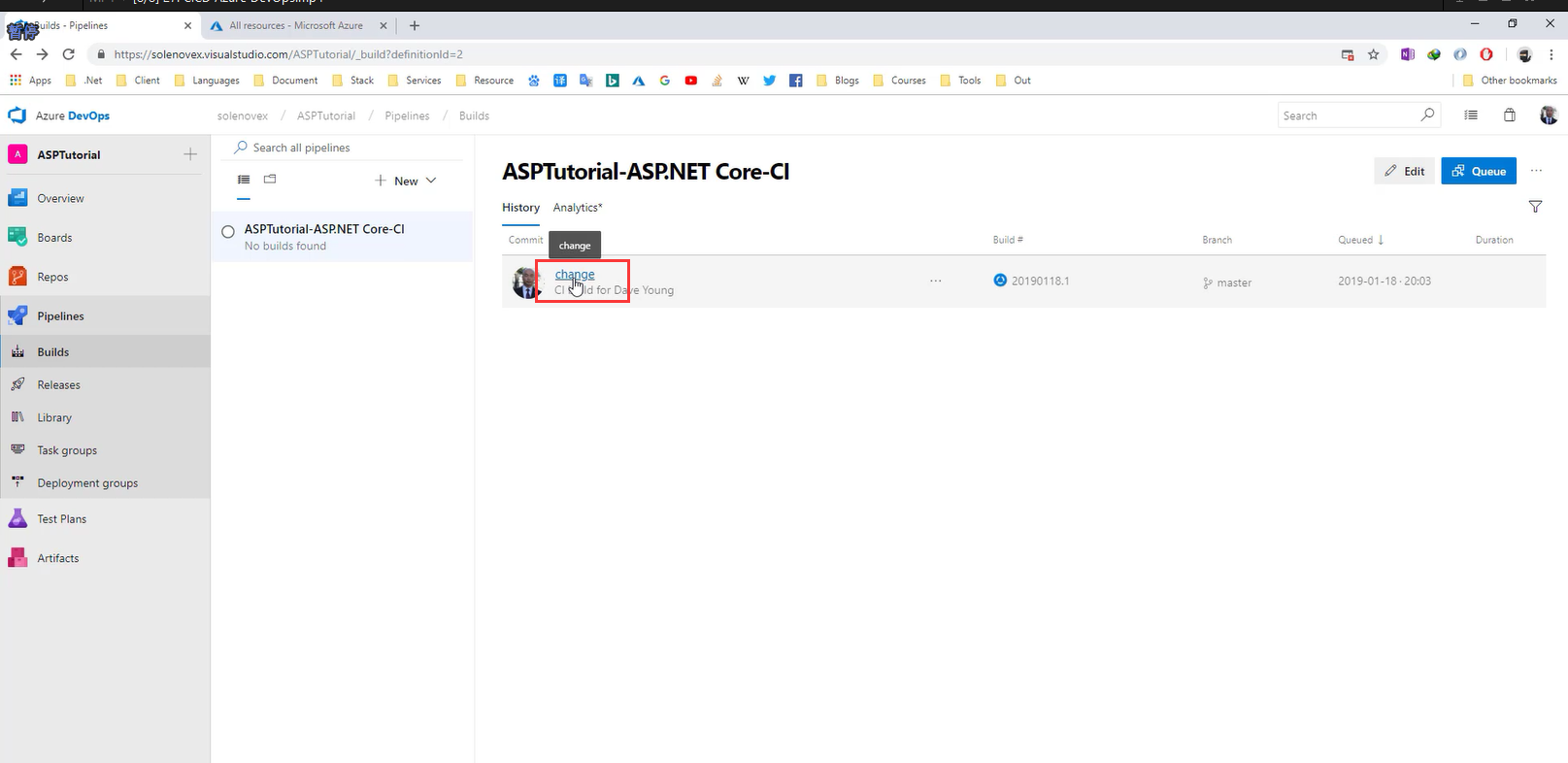Viewport: 1568px width, 763px height.
Task: Click the Duration column header
Action: coord(1494,240)
